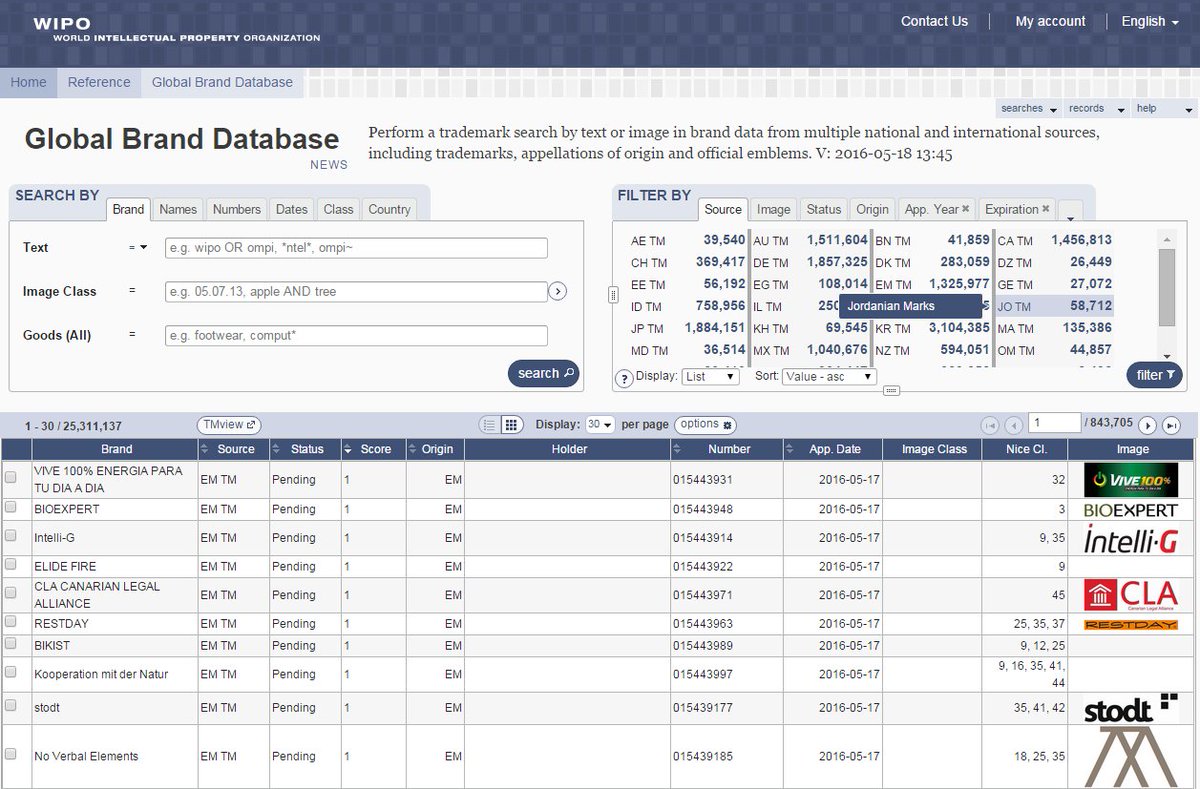
Task: Open BIOEXPERT trademark logo image
Action: point(1131,510)
